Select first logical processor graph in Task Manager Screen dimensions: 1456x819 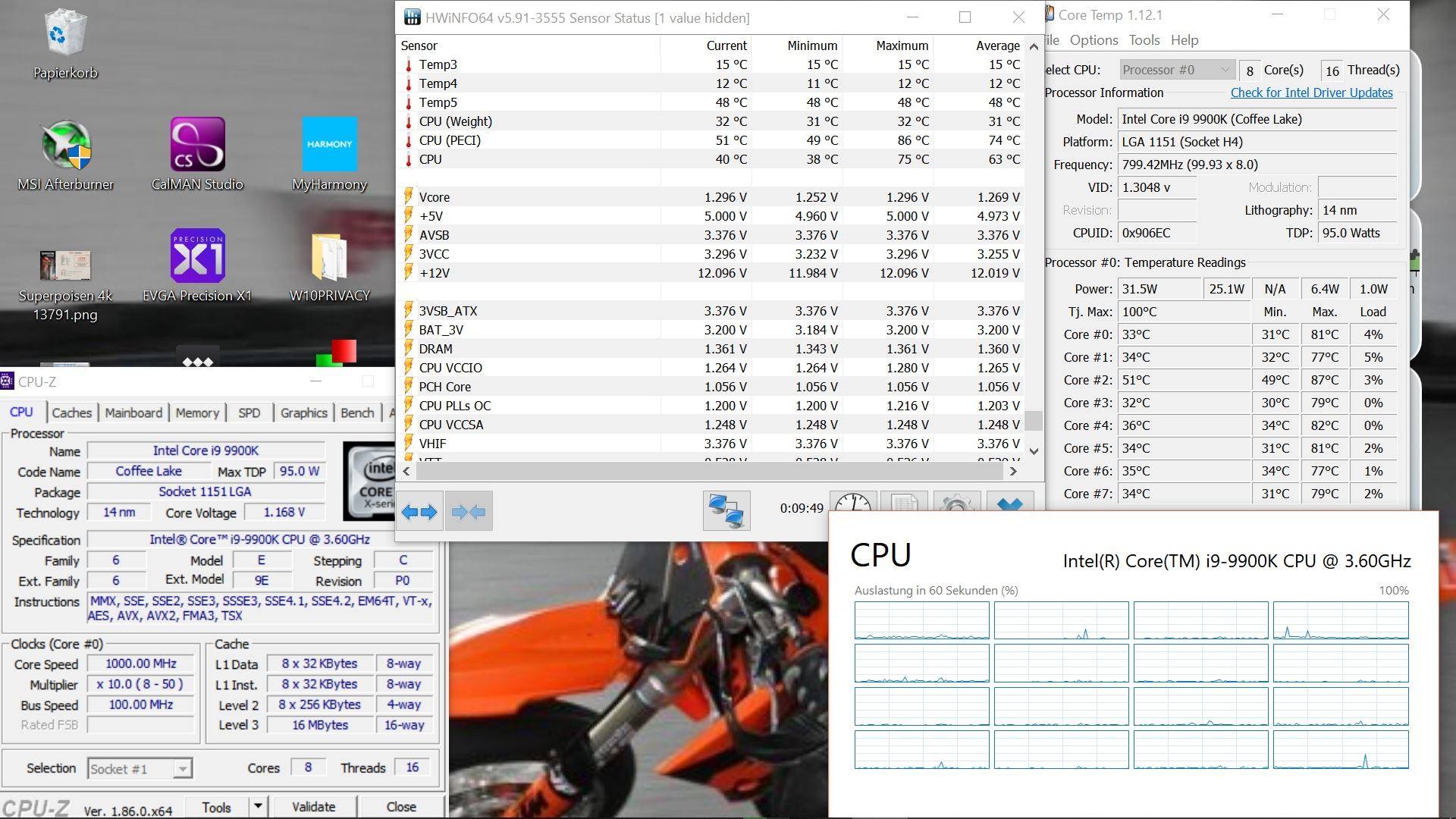pyautogui.click(x=921, y=621)
